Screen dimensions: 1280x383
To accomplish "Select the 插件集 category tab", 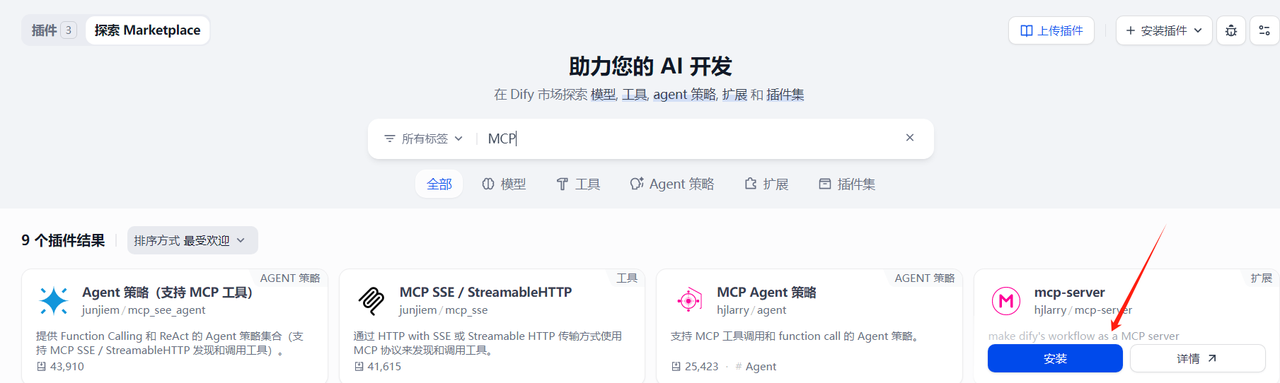I will 847,184.
